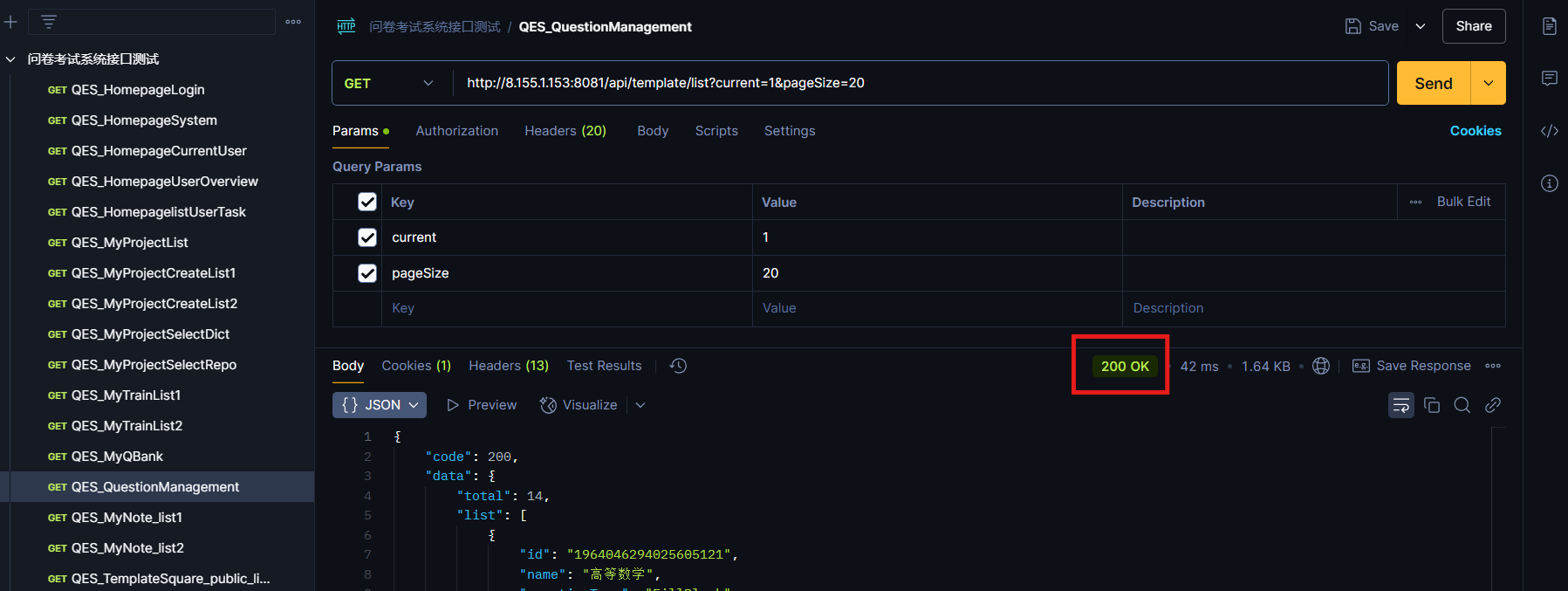Open the request Headers (20) tab
This screenshot has width=1568, height=591.
(x=565, y=131)
